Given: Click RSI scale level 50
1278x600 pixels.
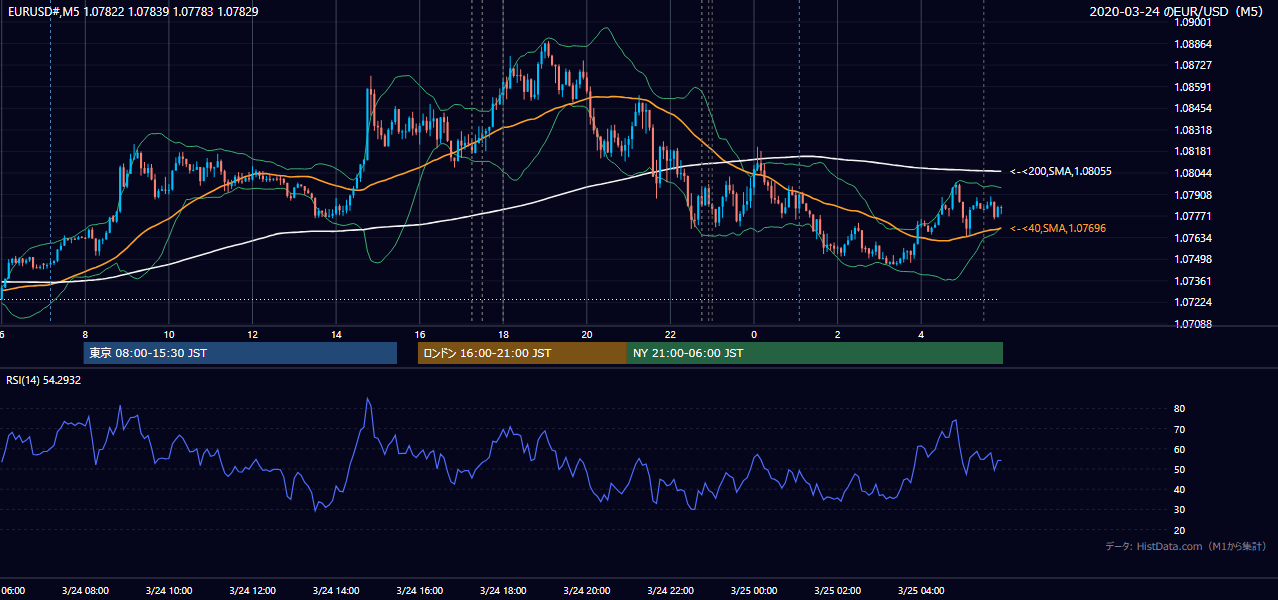Looking at the screenshot, I should coord(1180,469).
